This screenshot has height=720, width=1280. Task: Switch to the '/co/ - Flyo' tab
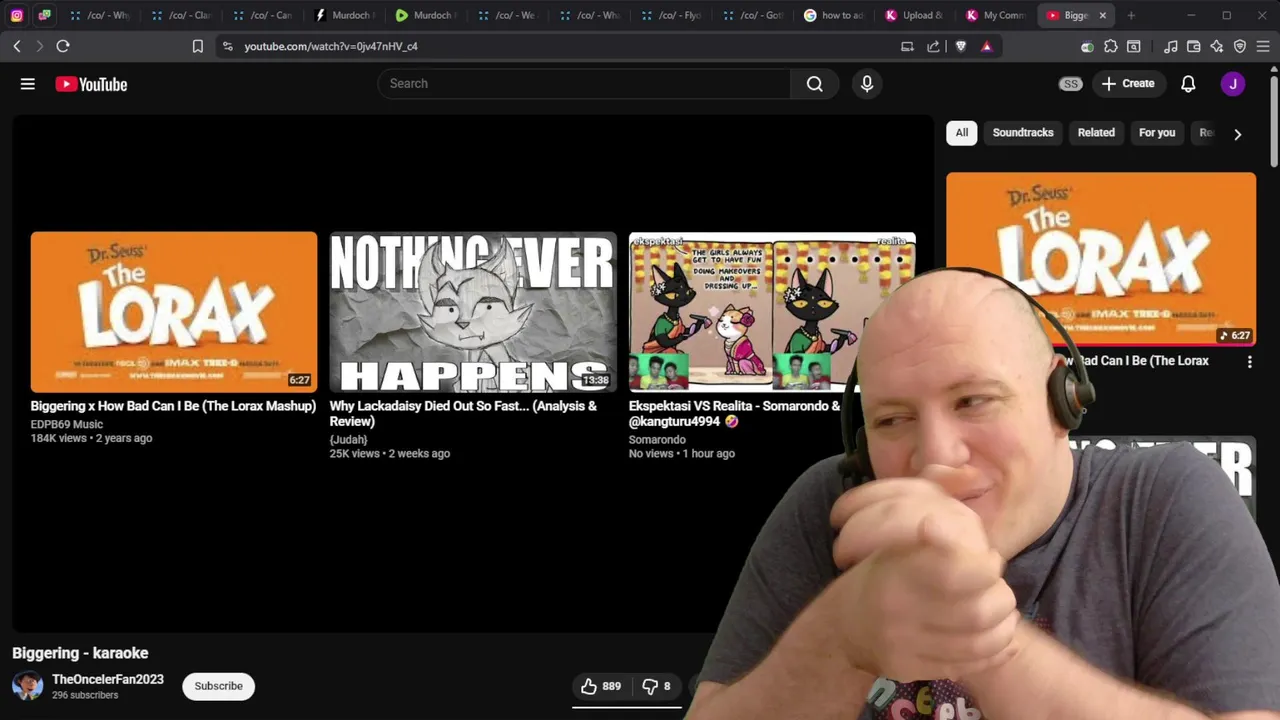pos(674,15)
